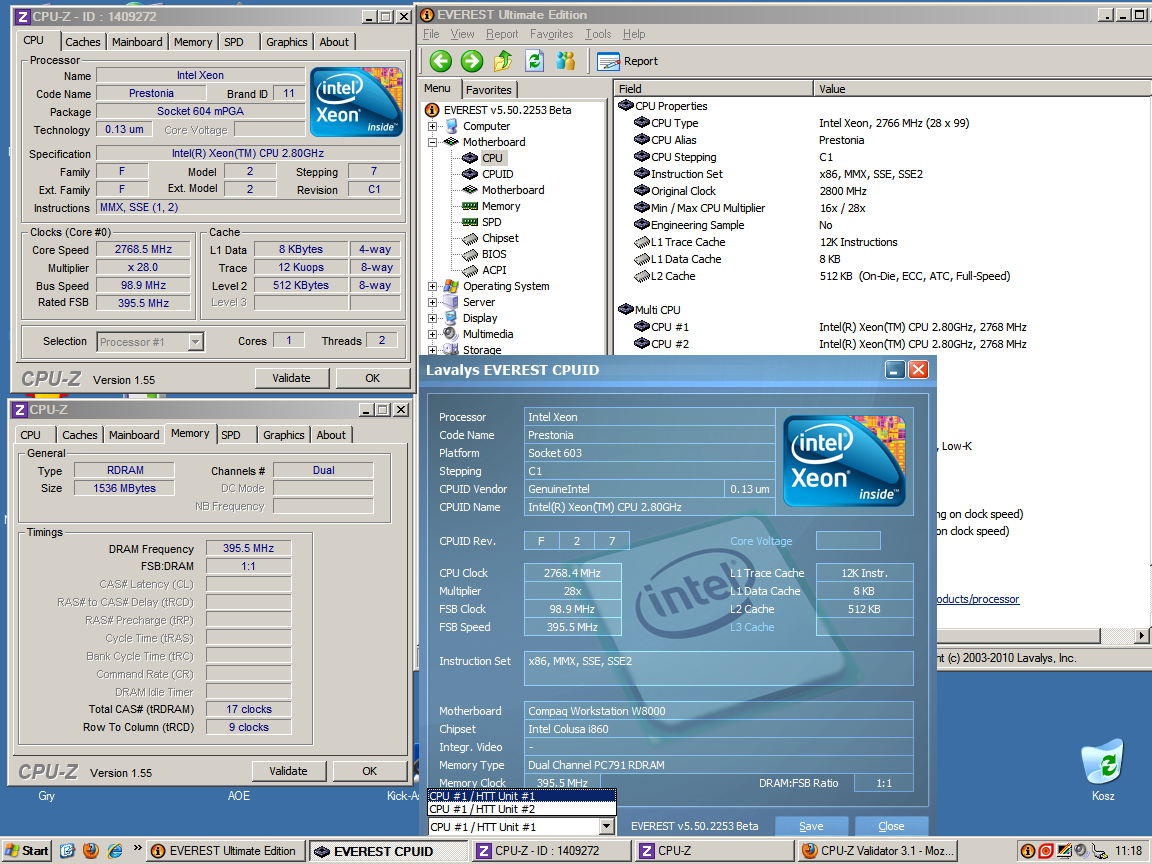This screenshot has width=1152, height=864.
Task: Click Validate in the lower CPU-Z window
Action: 289,771
